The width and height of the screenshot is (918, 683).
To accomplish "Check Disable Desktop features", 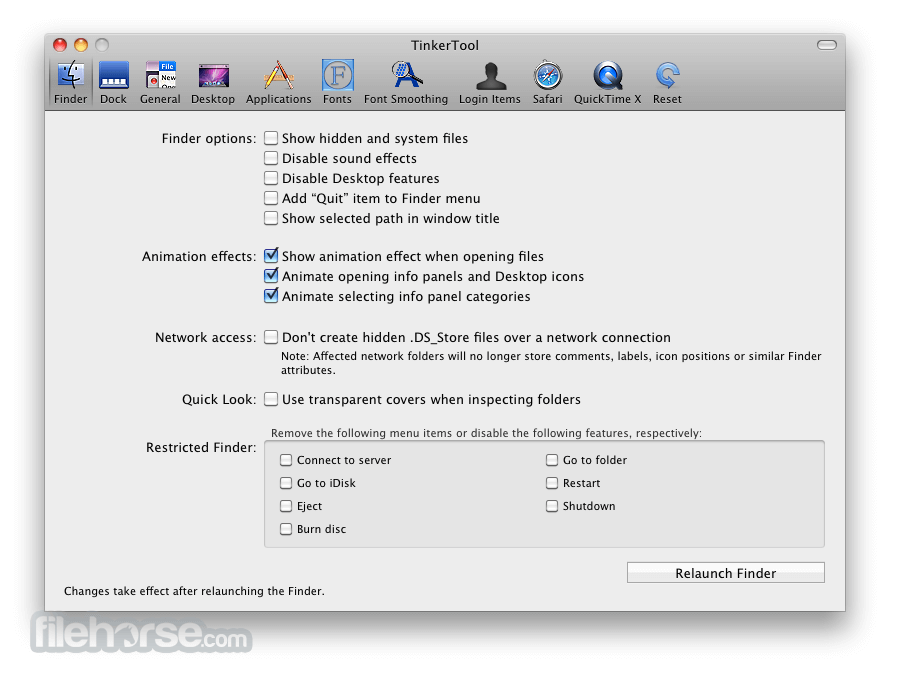I will [x=270, y=178].
